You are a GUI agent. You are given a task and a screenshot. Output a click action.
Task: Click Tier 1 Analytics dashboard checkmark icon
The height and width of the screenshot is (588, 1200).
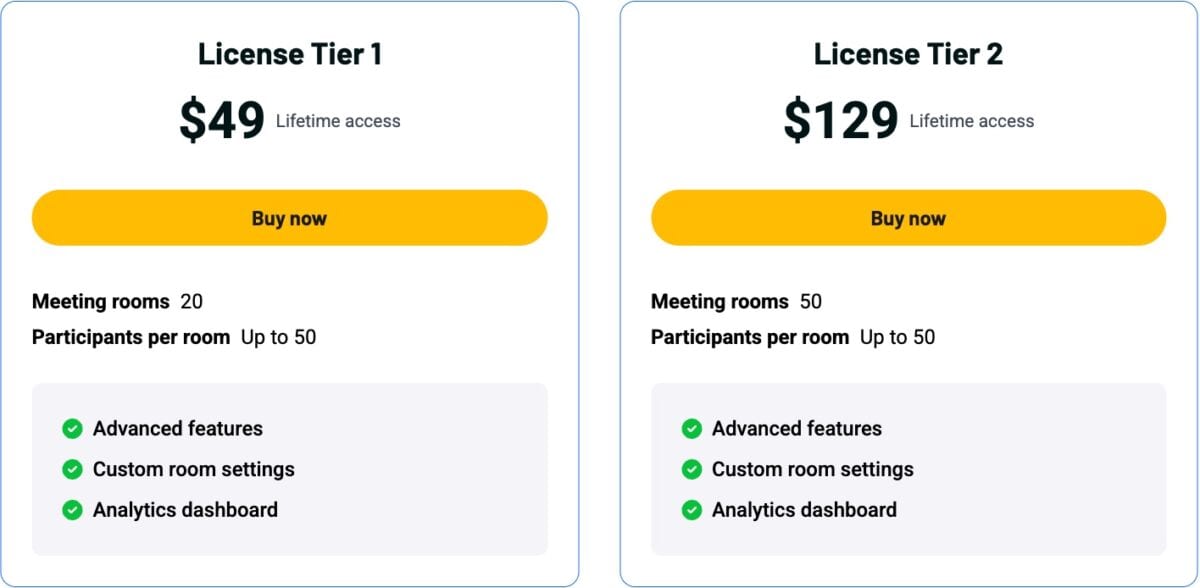click(72, 510)
